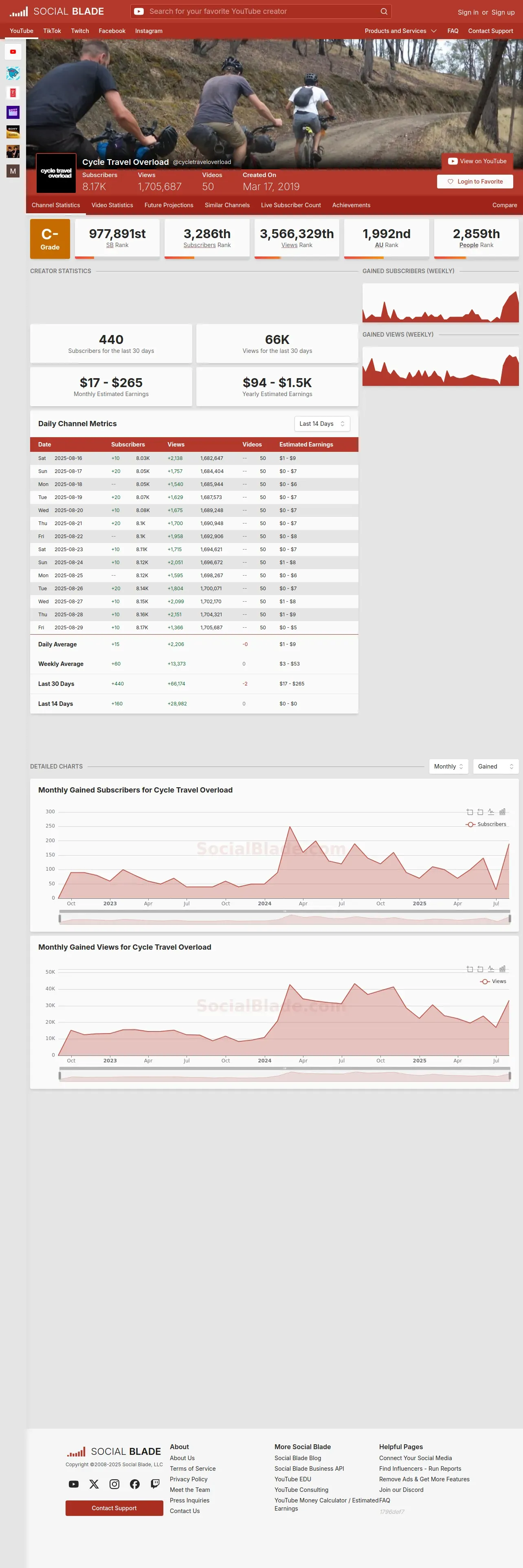Open the 'M' channel icon in sidebar
Image resolution: width=523 pixels, height=1568 pixels.
tap(13, 171)
